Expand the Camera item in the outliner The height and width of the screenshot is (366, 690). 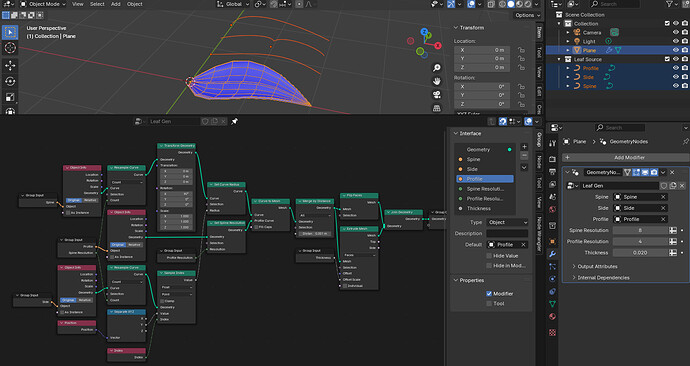(568, 33)
